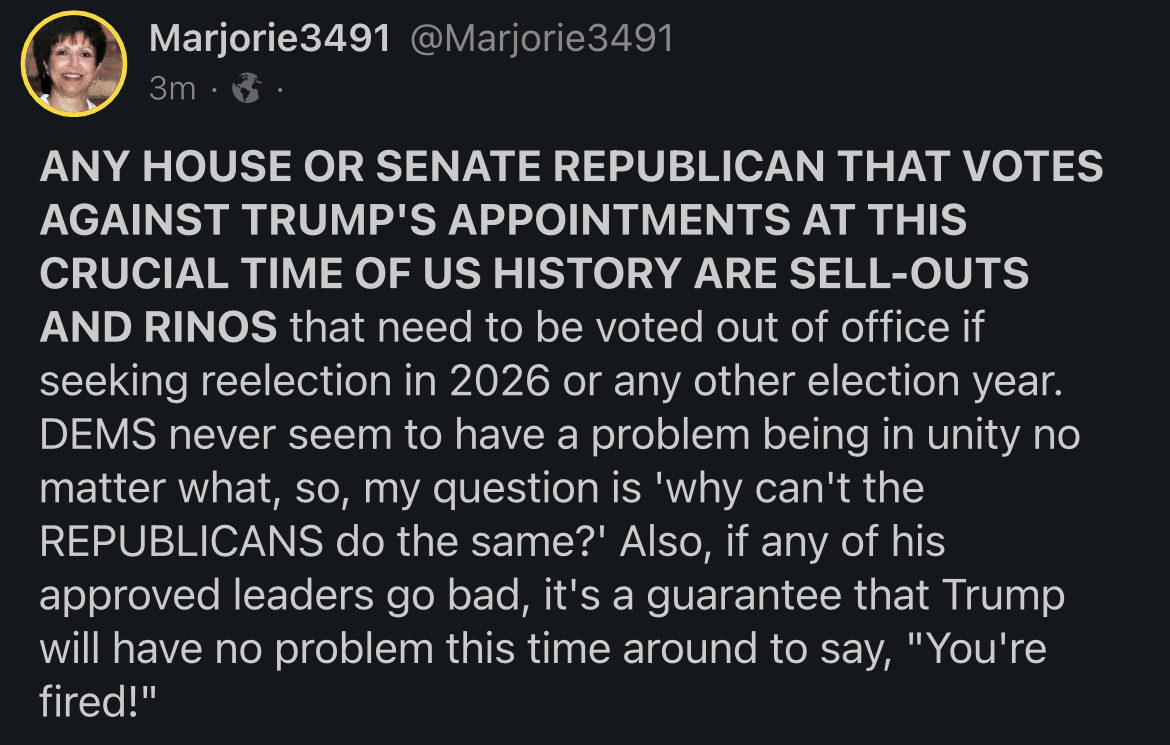Open the @Marjorie3491 handle link
This screenshot has width=1170, height=745.
(x=538, y=39)
